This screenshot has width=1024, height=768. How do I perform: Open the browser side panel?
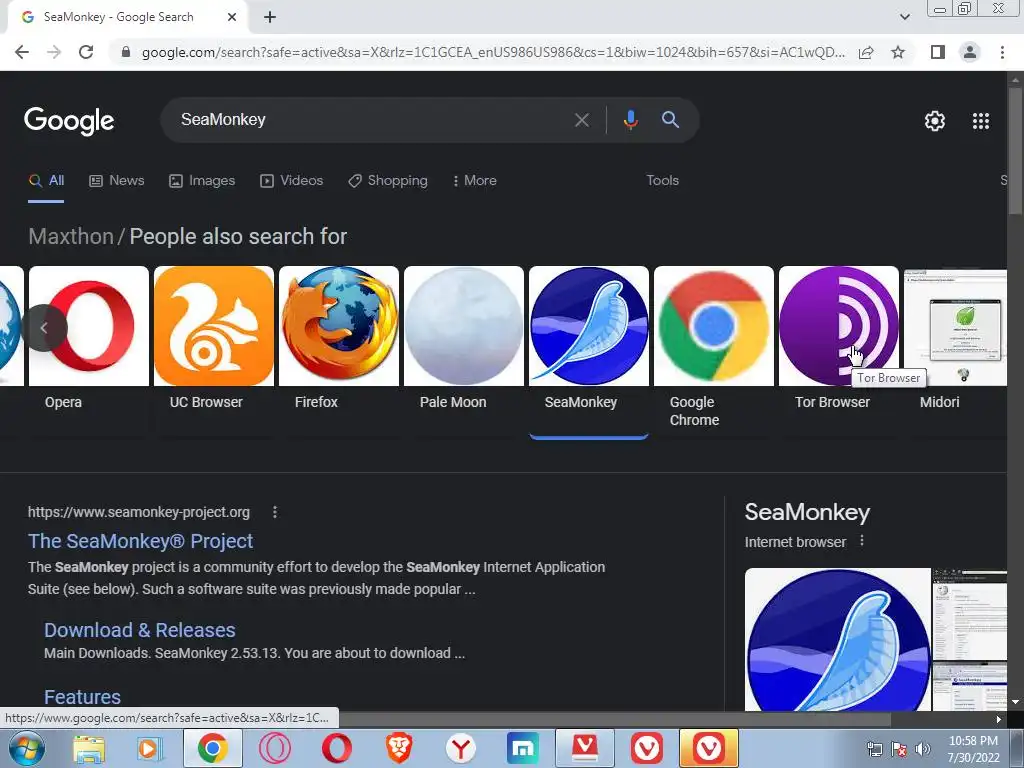click(938, 52)
